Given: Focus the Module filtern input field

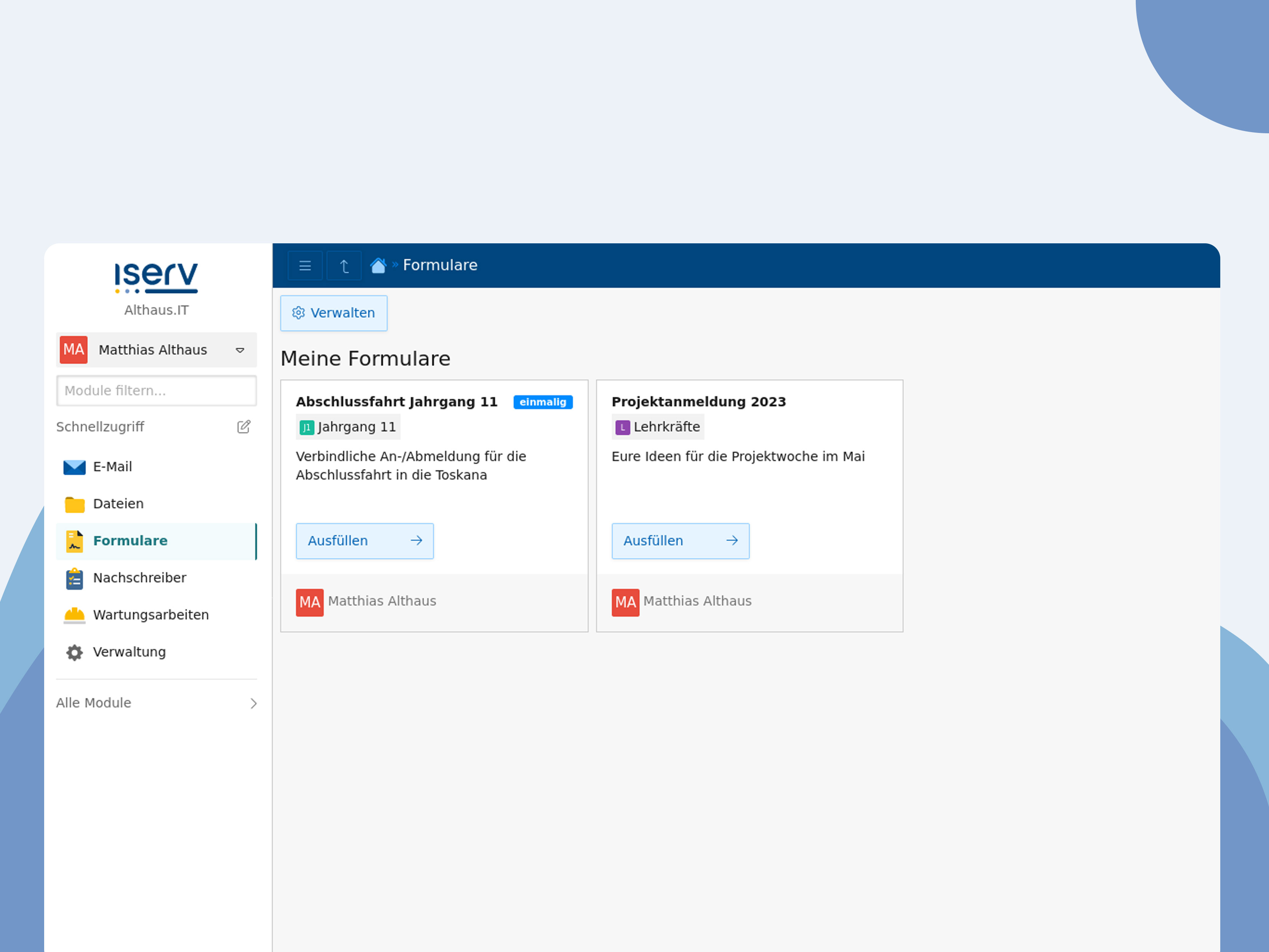Looking at the screenshot, I should tap(156, 391).
